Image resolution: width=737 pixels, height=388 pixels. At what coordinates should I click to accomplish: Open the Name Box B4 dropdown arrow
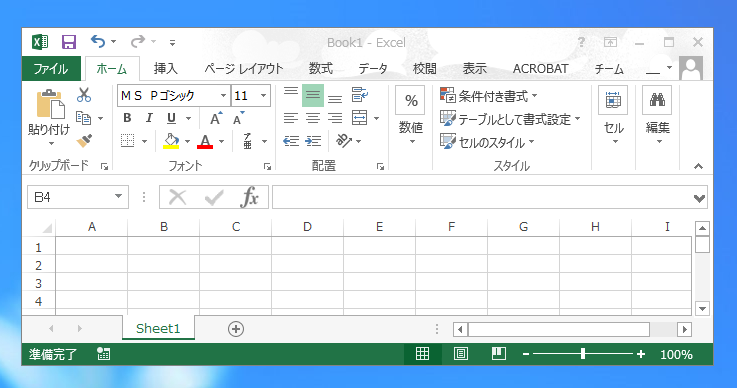point(118,197)
